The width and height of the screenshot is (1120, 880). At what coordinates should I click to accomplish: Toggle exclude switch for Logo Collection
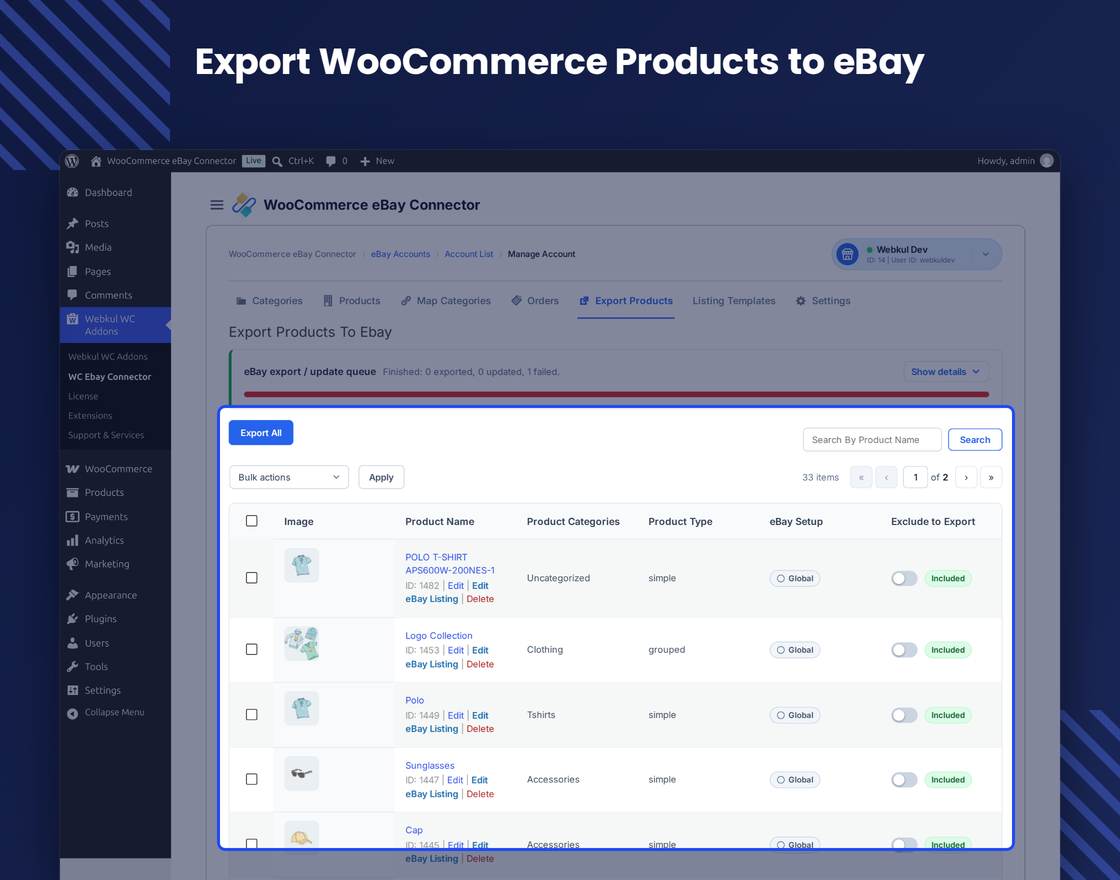tap(904, 650)
